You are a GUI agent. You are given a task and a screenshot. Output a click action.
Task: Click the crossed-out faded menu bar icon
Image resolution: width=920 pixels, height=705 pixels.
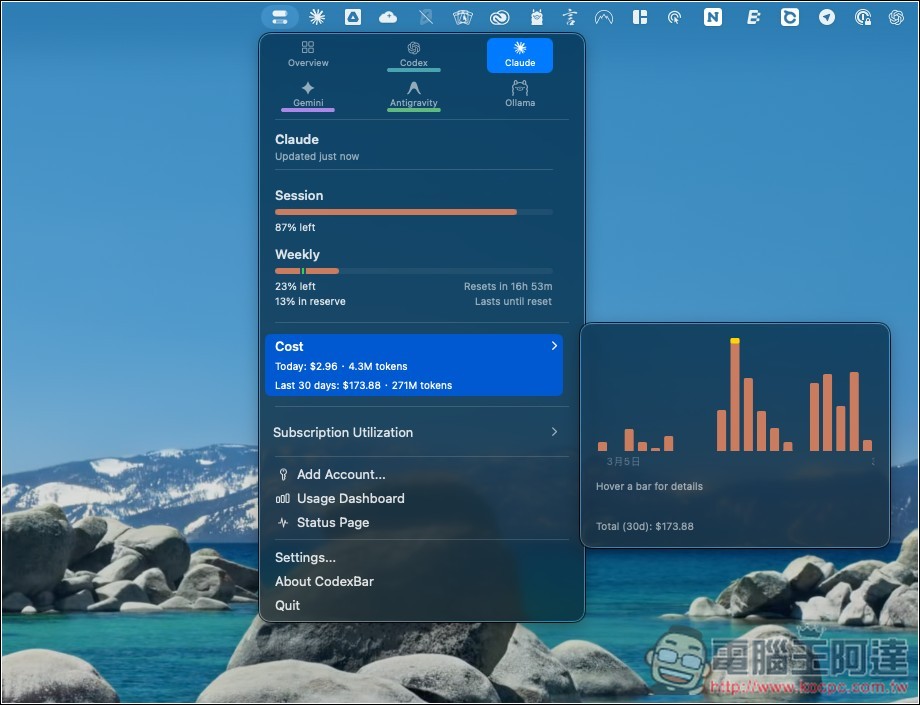426,18
